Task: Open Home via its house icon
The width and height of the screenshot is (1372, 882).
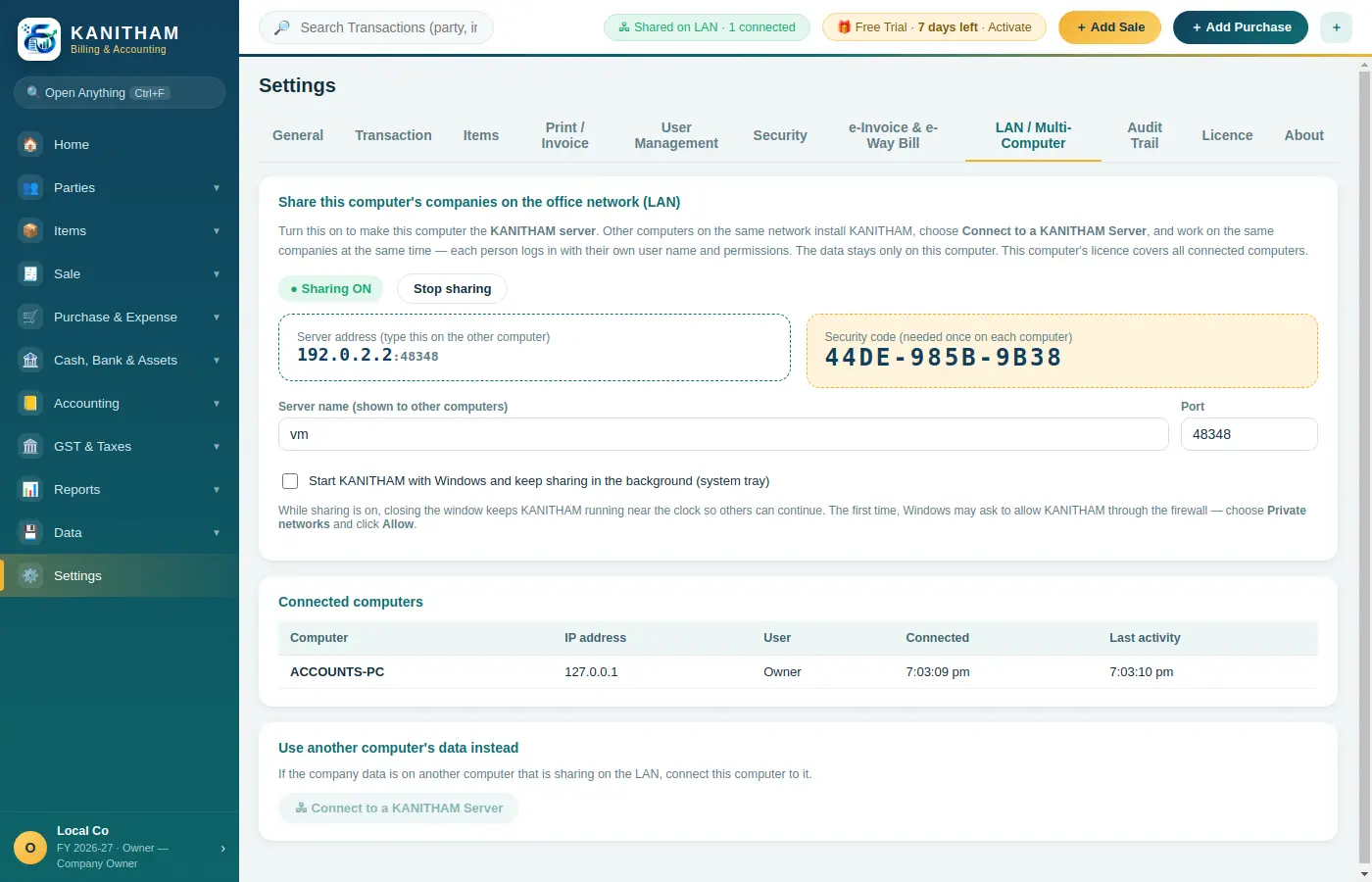Action: [x=30, y=144]
